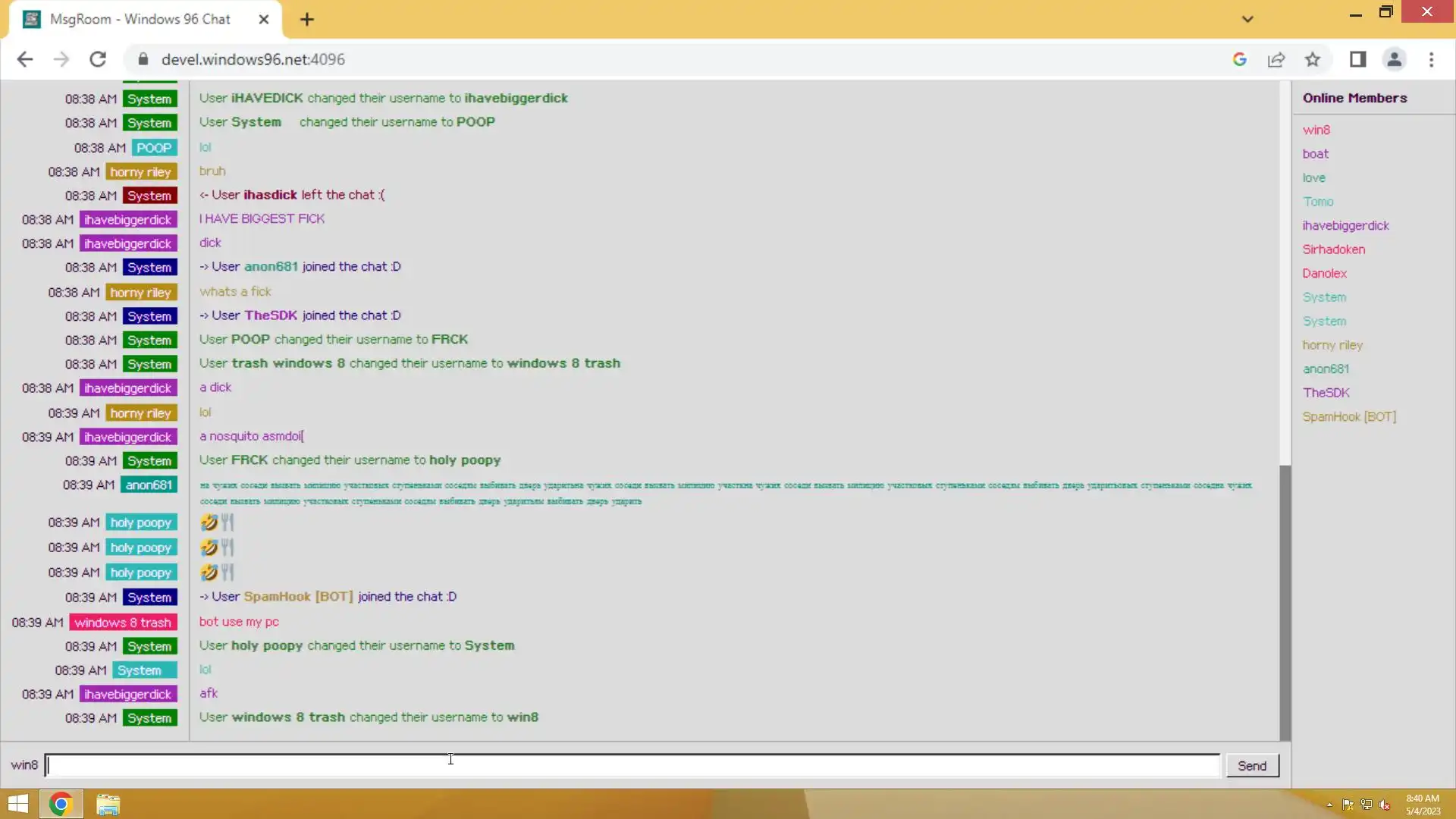This screenshot has width=1456, height=819.
Task: Open the Chrome three-dot menu
Action: pos(1431,59)
